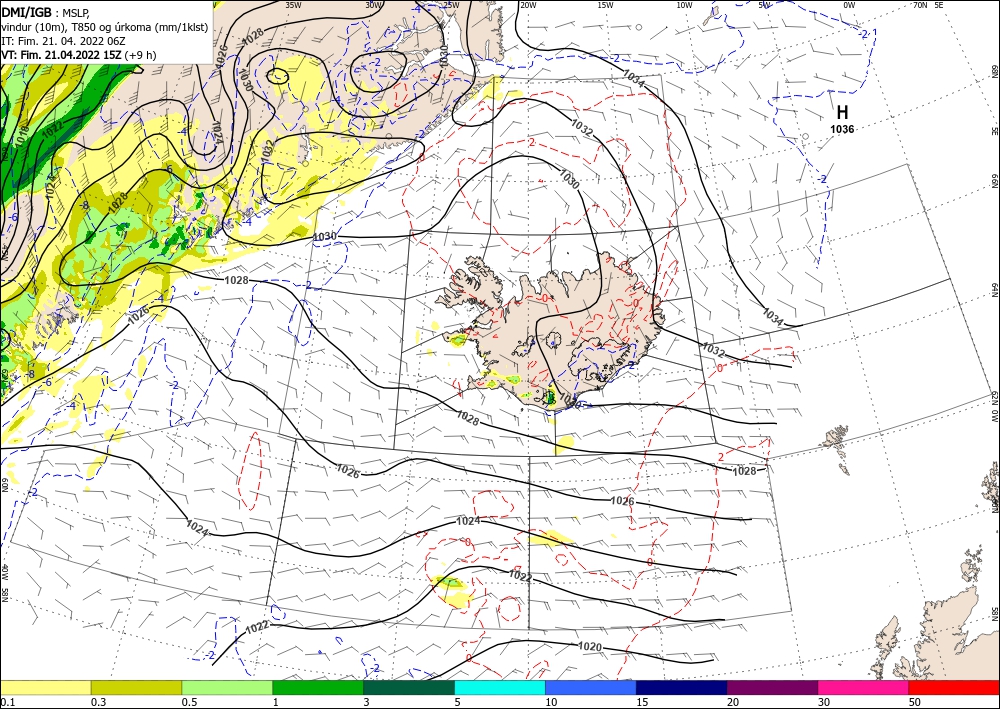Click the legend value "20"
This screenshot has width=1000, height=709.
(x=733, y=702)
